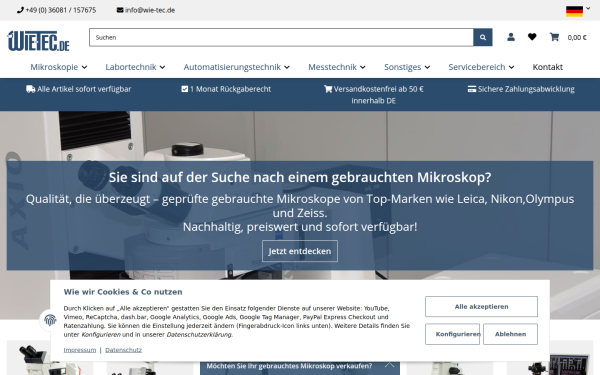The image size is (600, 375).
Task: Click the info@wie-tec.de email address
Action: pyautogui.click(x=150, y=10)
